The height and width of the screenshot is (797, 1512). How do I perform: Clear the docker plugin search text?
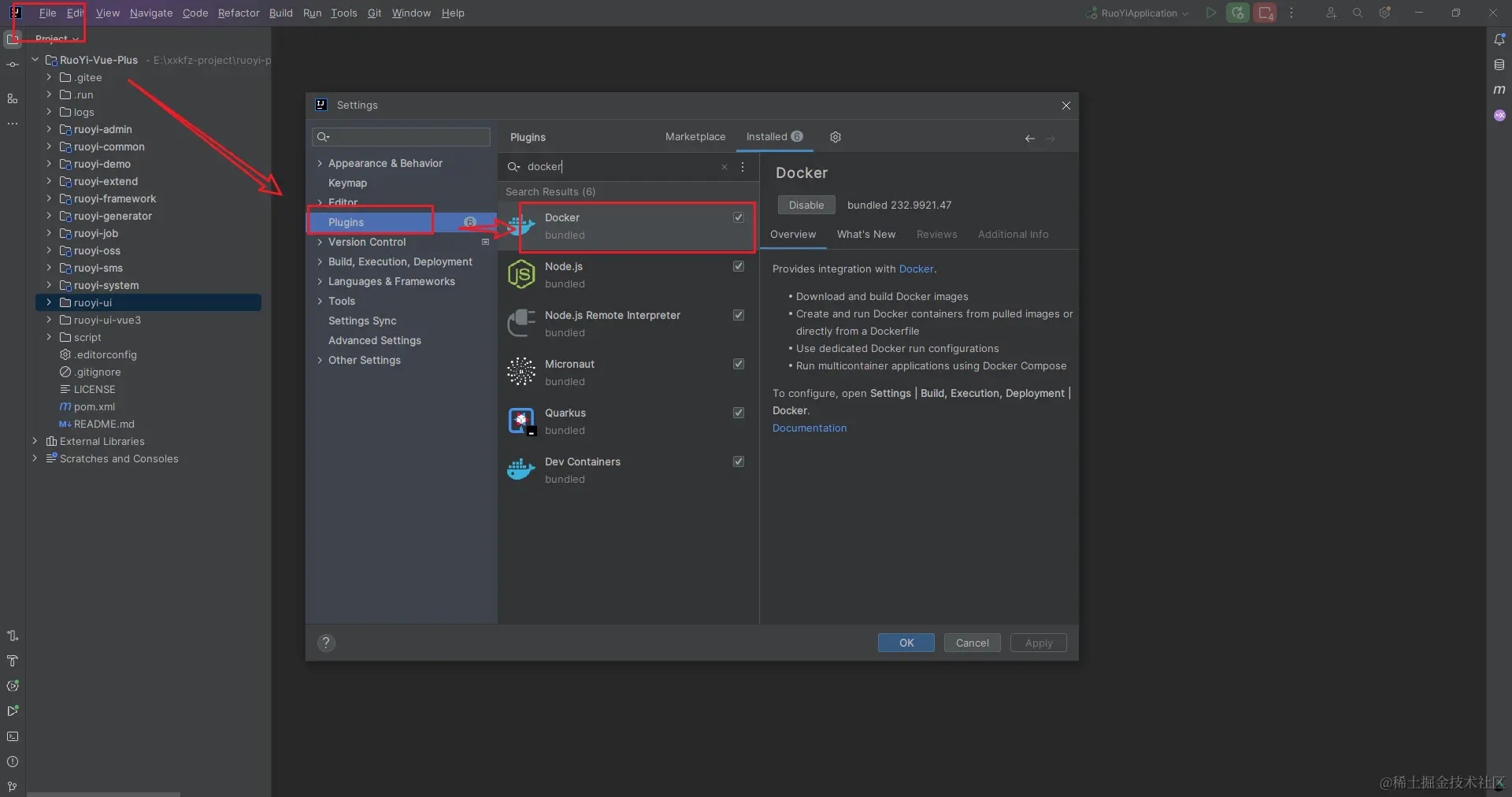click(724, 167)
